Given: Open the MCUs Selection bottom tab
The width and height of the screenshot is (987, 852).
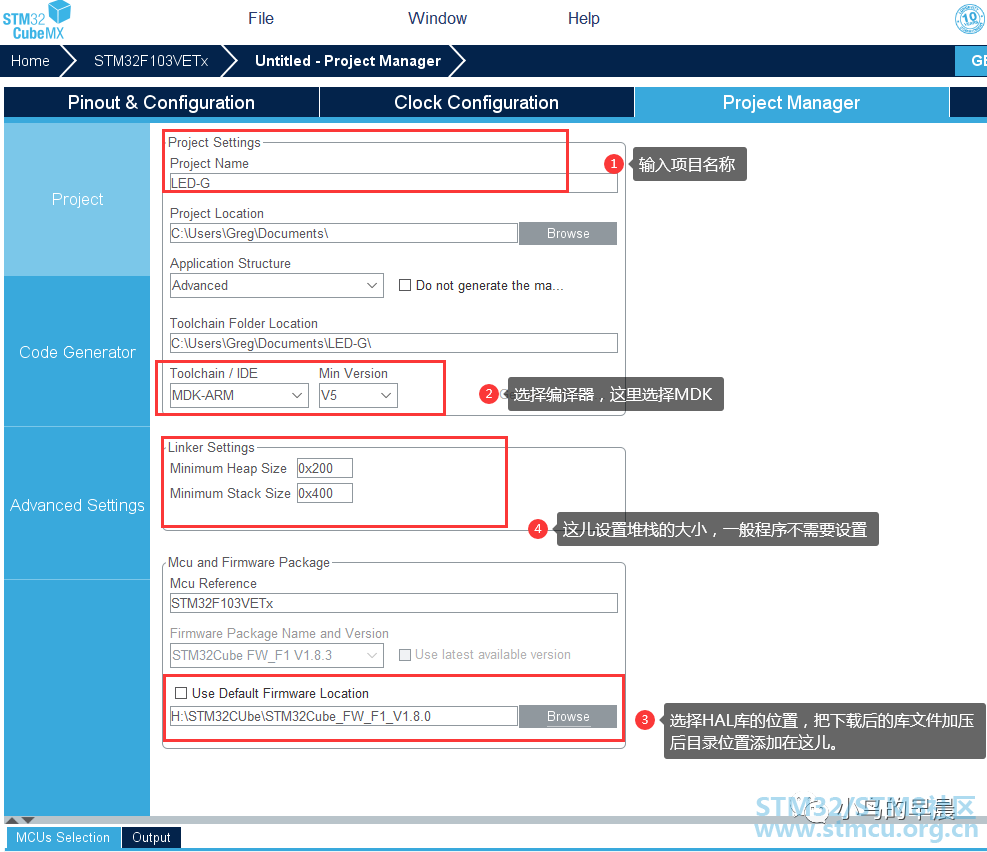Looking at the screenshot, I should click(63, 838).
